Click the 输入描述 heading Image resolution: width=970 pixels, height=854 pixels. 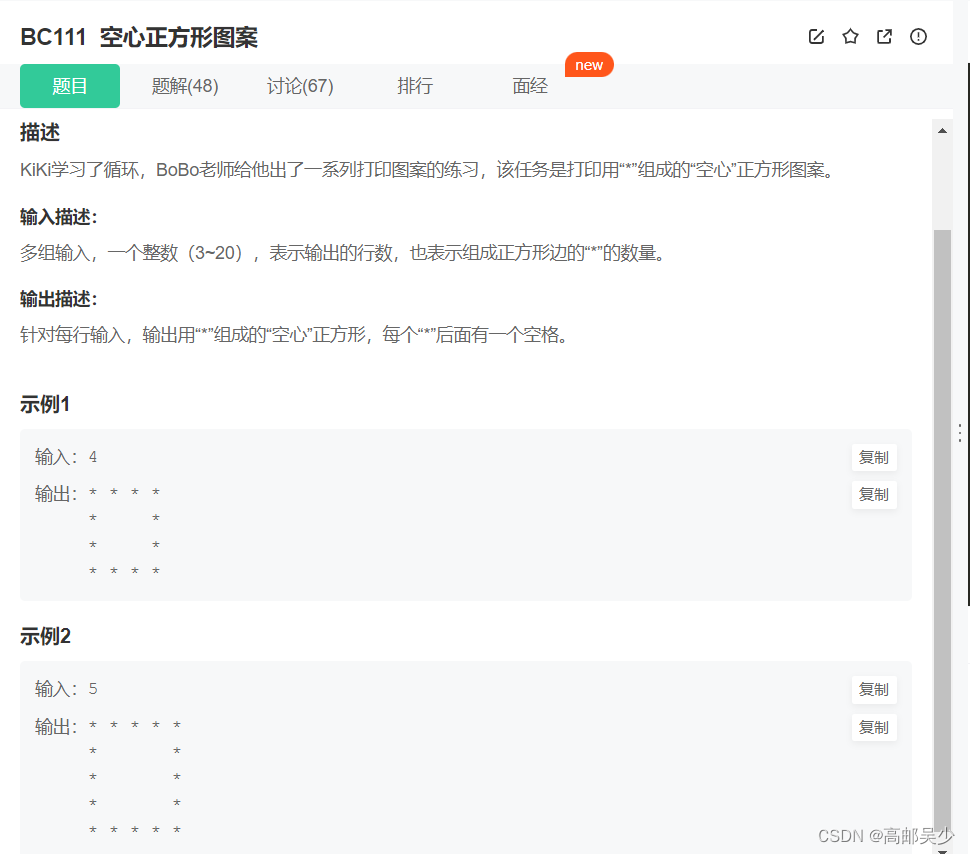click(x=59, y=217)
